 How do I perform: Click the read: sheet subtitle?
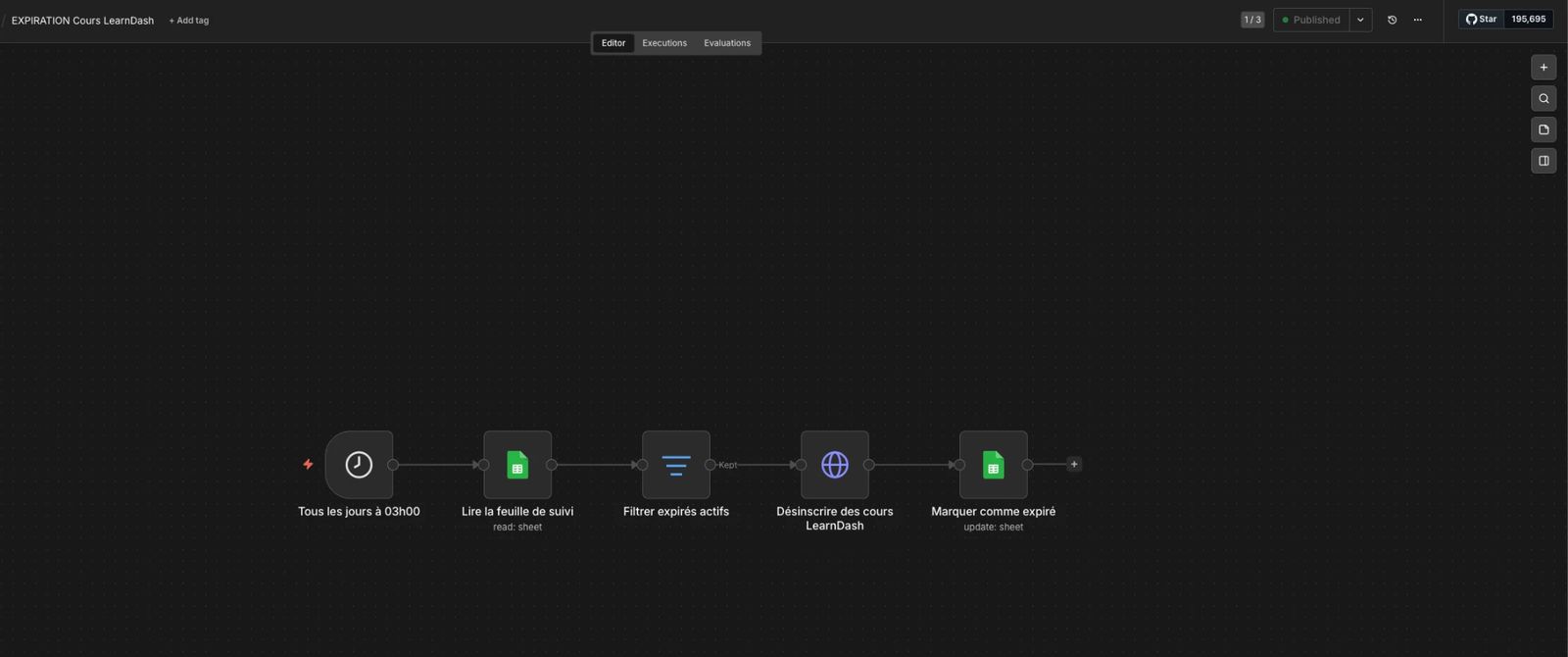517,528
